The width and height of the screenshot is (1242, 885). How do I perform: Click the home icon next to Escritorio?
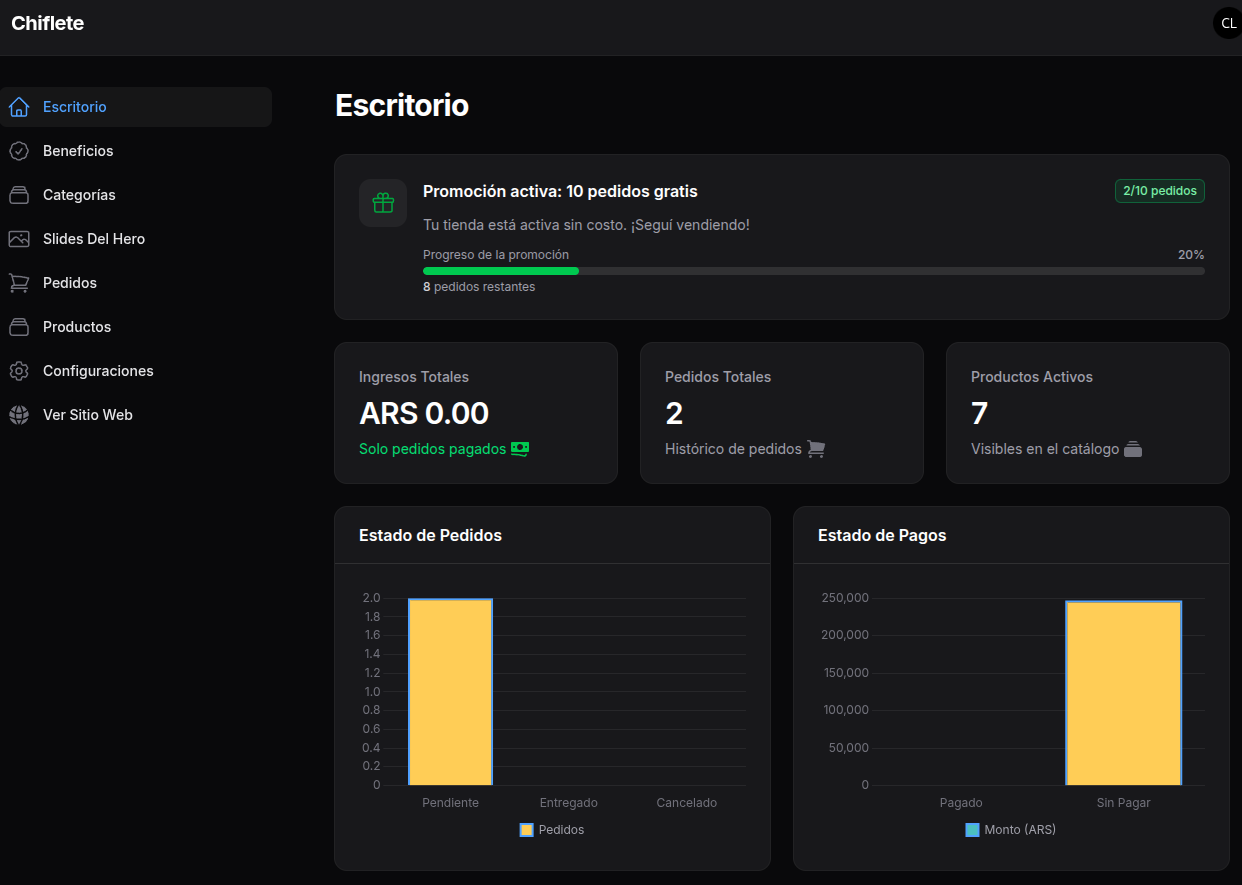click(20, 107)
